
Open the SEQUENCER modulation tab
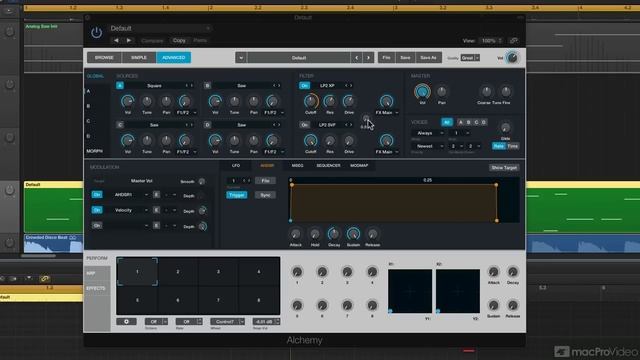tap(328, 166)
